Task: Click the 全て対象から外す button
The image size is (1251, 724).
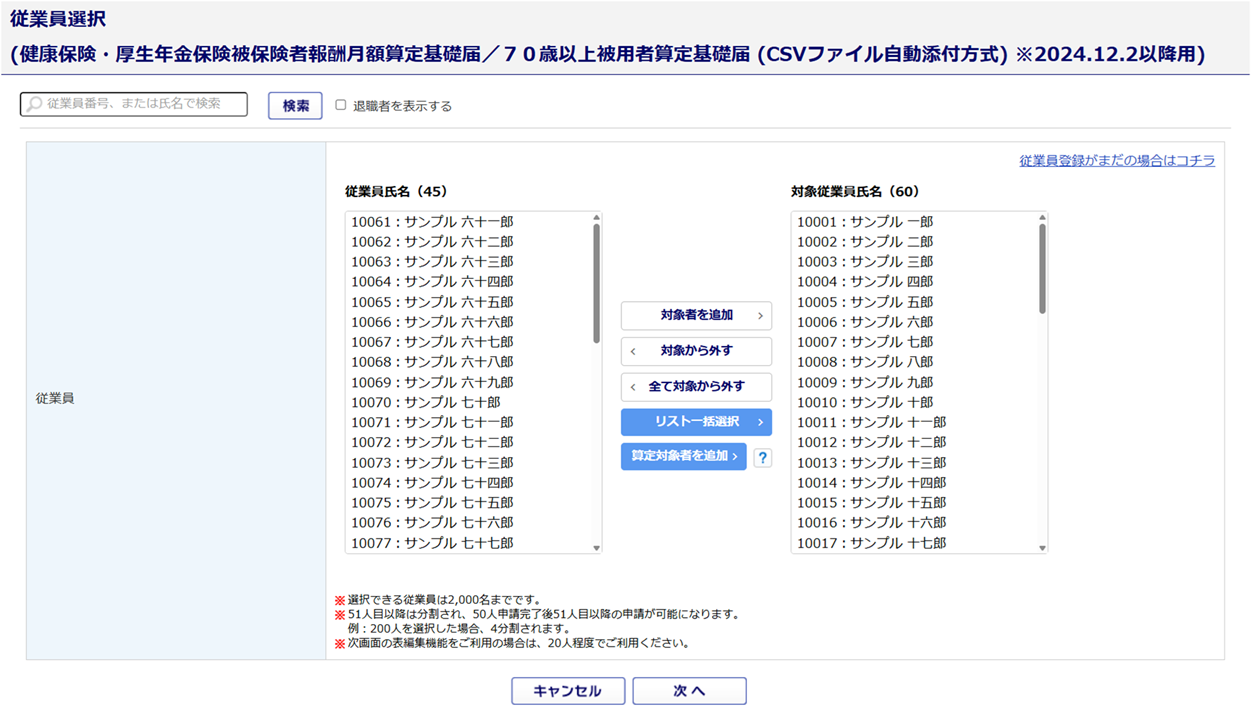Action: click(696, 386)
